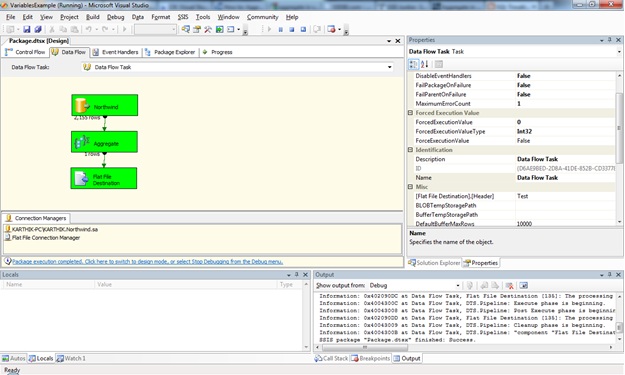Collapse the Forced Execution Value category
The width and height of the screenshot is (625, 375).
(410, 113)
